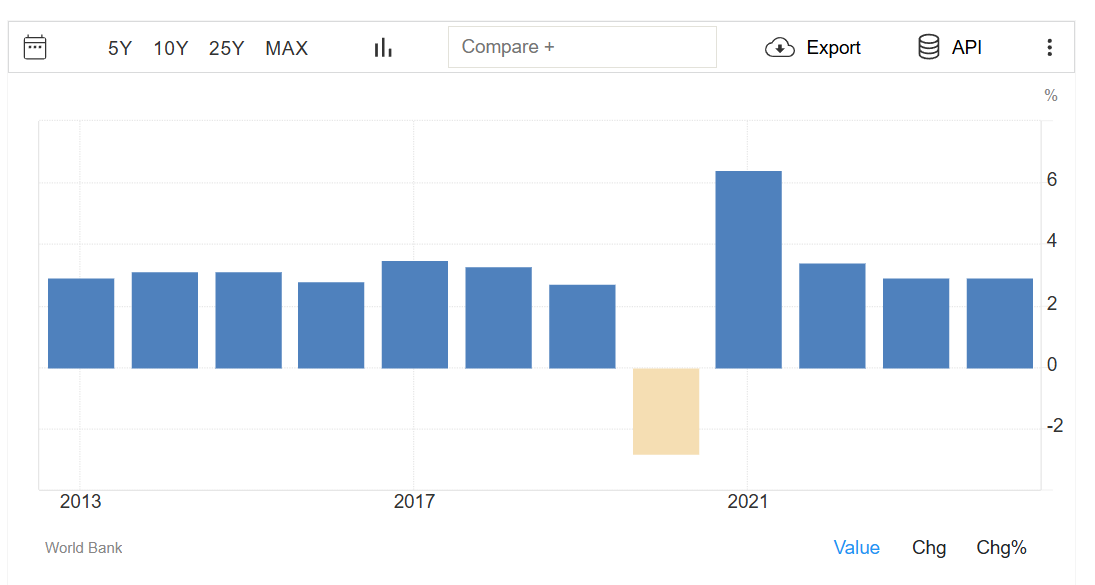Select the 5Y time range

[x=120, y=48]
